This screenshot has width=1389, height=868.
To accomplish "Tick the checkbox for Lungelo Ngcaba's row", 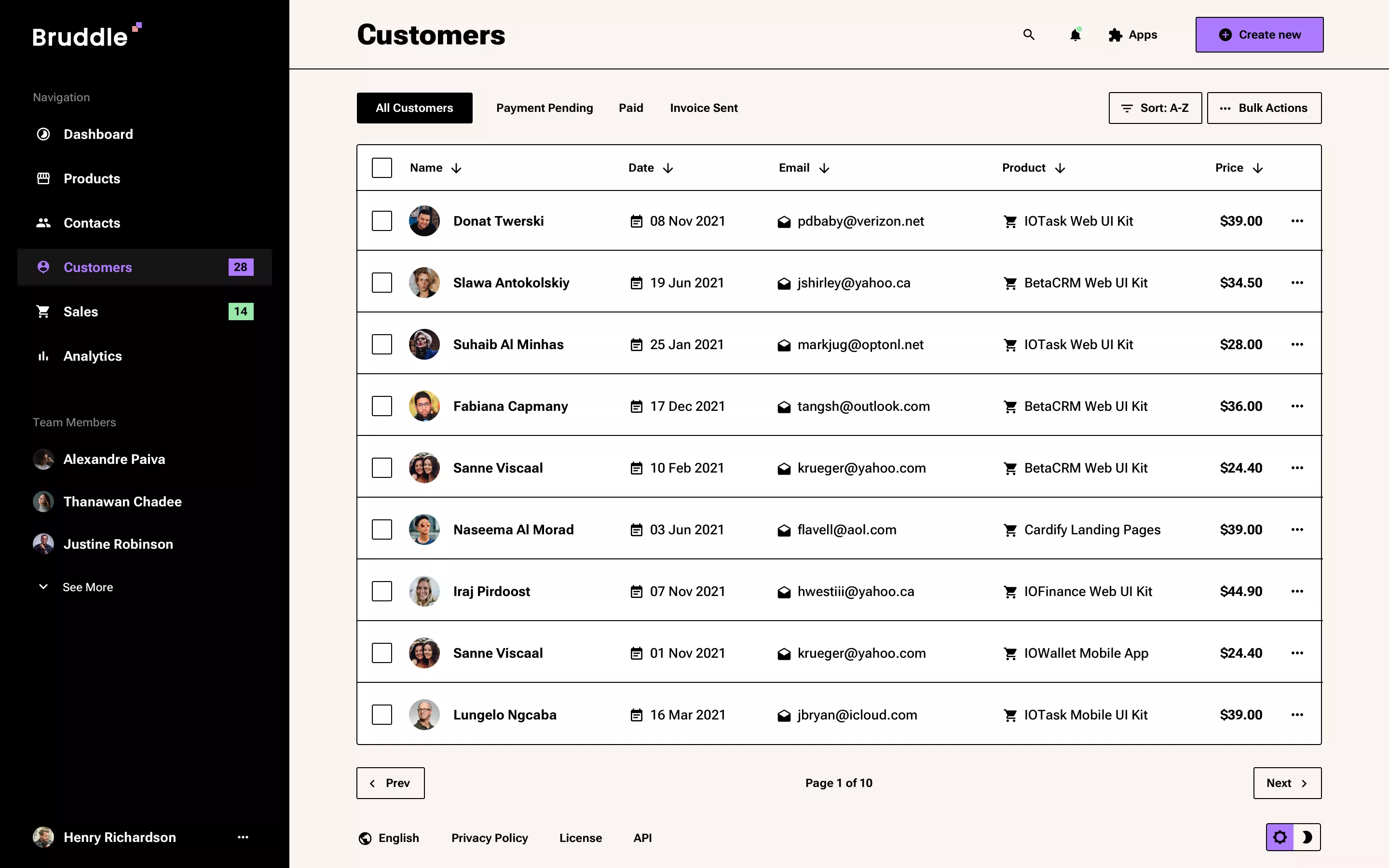I will pyautogui.click(x=381, y=715).
